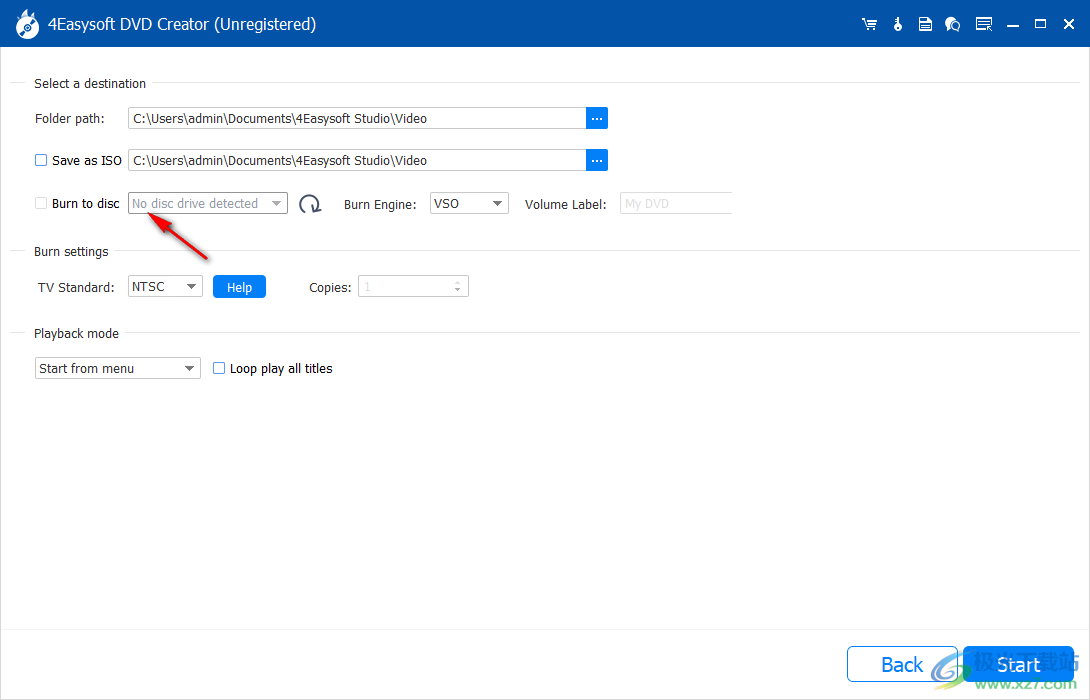
Task: Expand the Burn Engine VSO dropdown
Action: coord(469,203)
